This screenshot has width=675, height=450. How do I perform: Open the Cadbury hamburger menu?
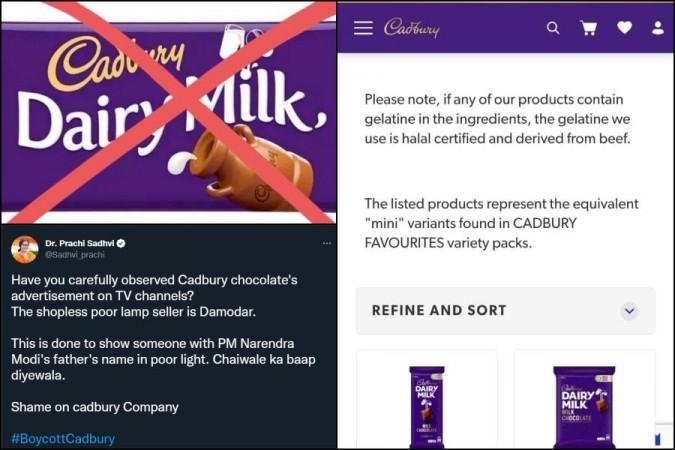[x=363, y=28]
